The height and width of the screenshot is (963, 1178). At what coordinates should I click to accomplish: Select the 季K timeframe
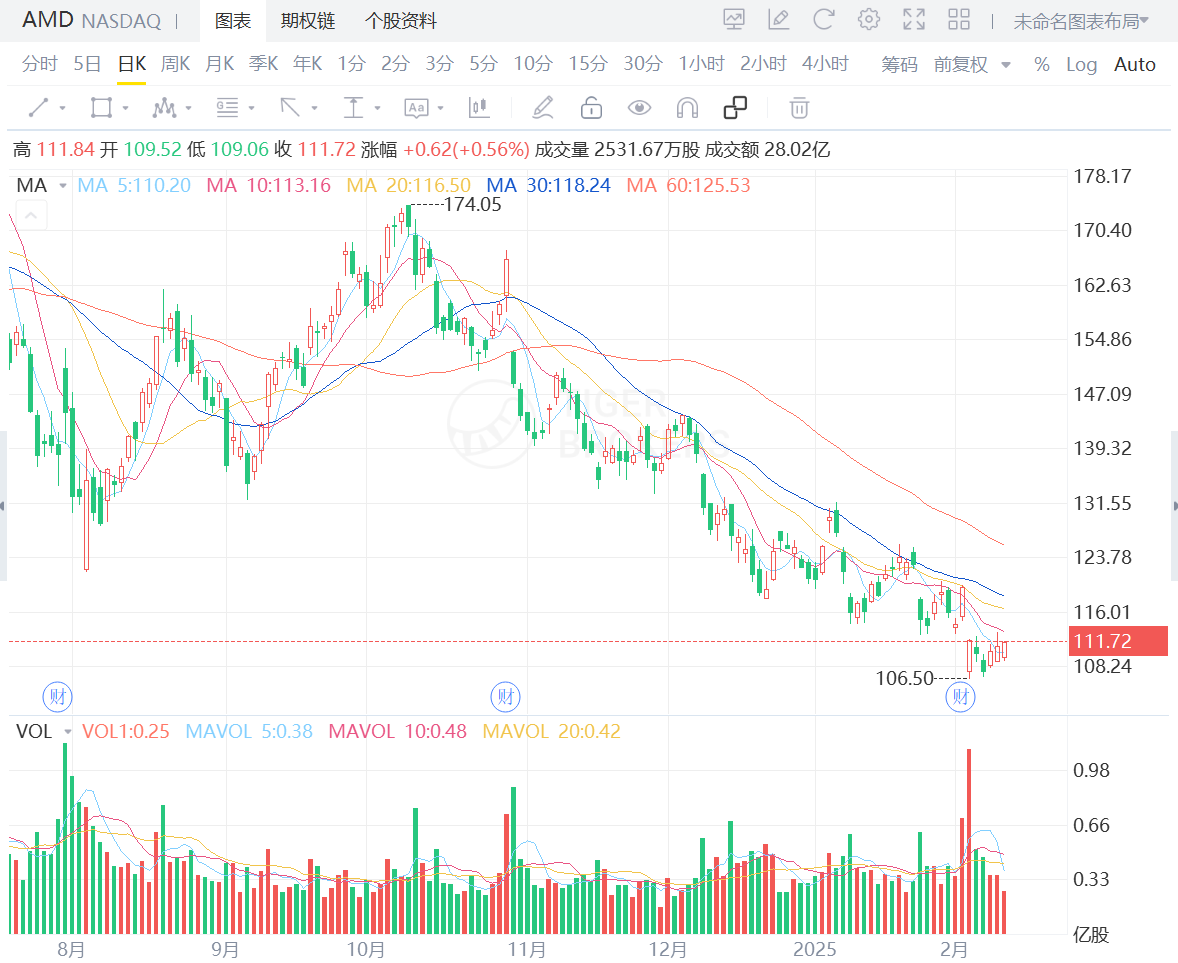coord(264,64)
